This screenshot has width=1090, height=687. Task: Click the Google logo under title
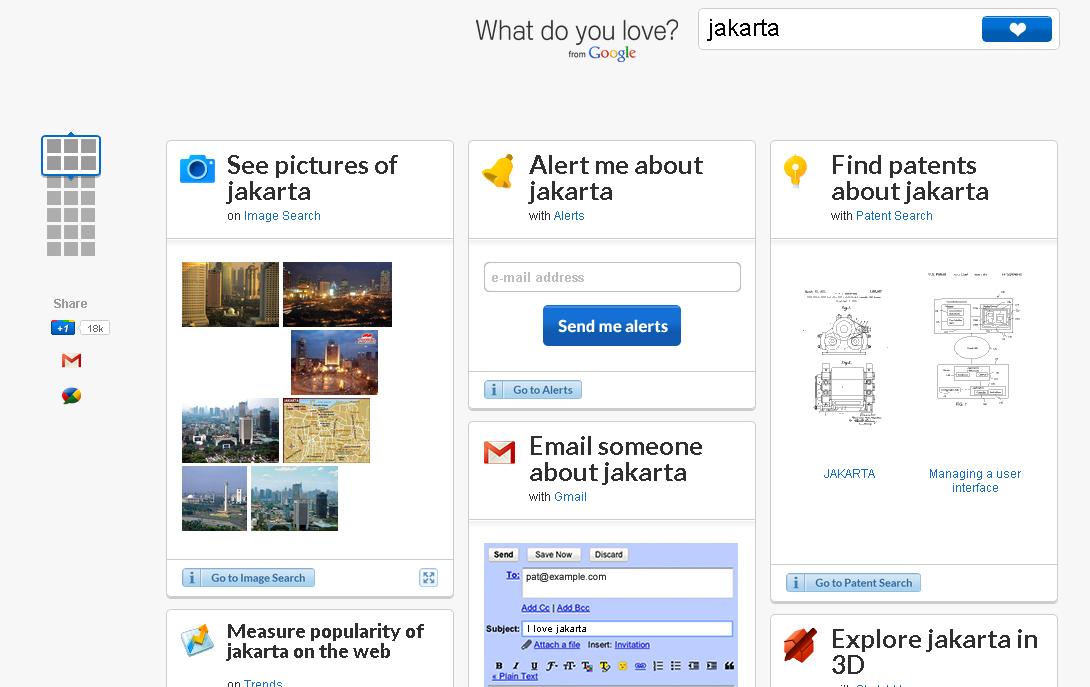pos(612,53)
